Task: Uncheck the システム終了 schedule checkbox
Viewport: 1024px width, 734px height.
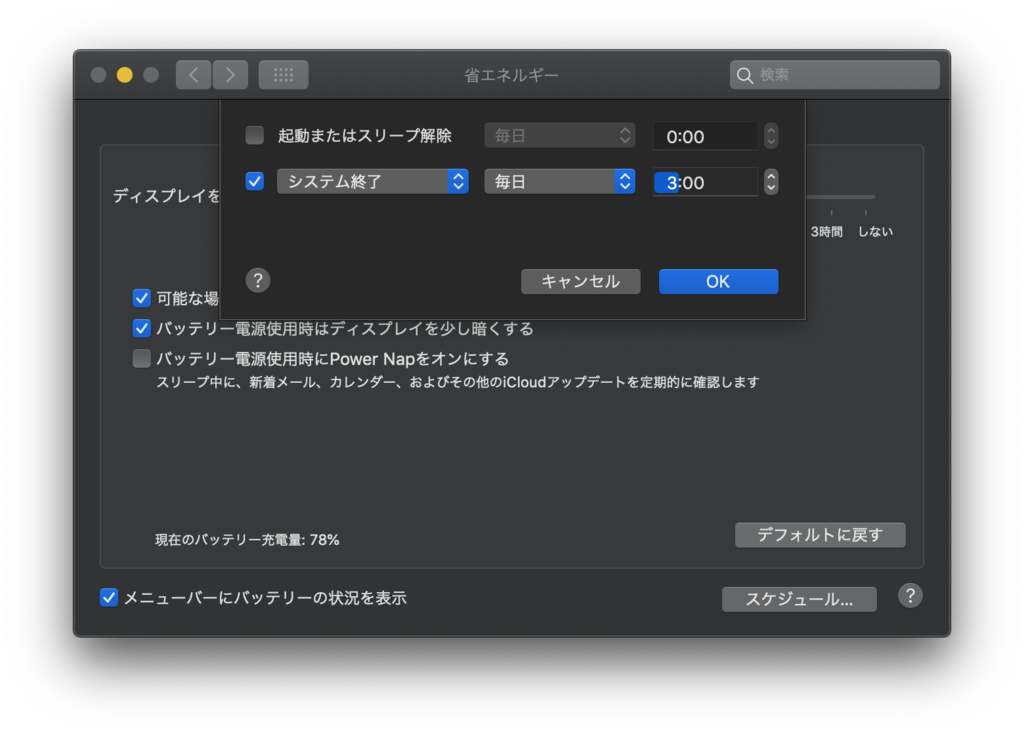Action: pos(254,181)
